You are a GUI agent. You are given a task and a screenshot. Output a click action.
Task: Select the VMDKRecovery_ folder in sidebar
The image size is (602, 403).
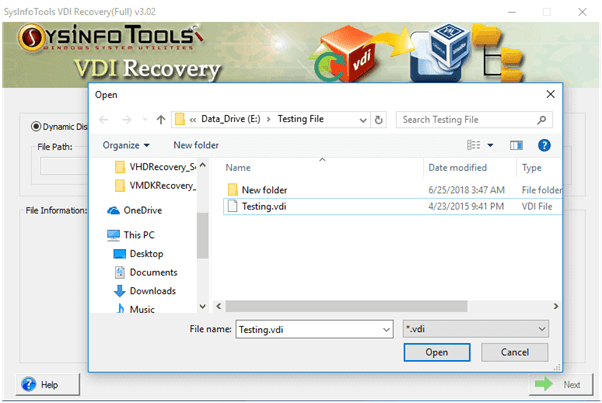(x=162, y=185)
